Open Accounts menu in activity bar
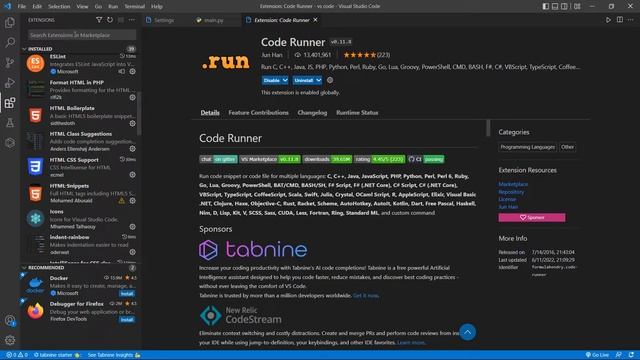 [x=10, y=321]
